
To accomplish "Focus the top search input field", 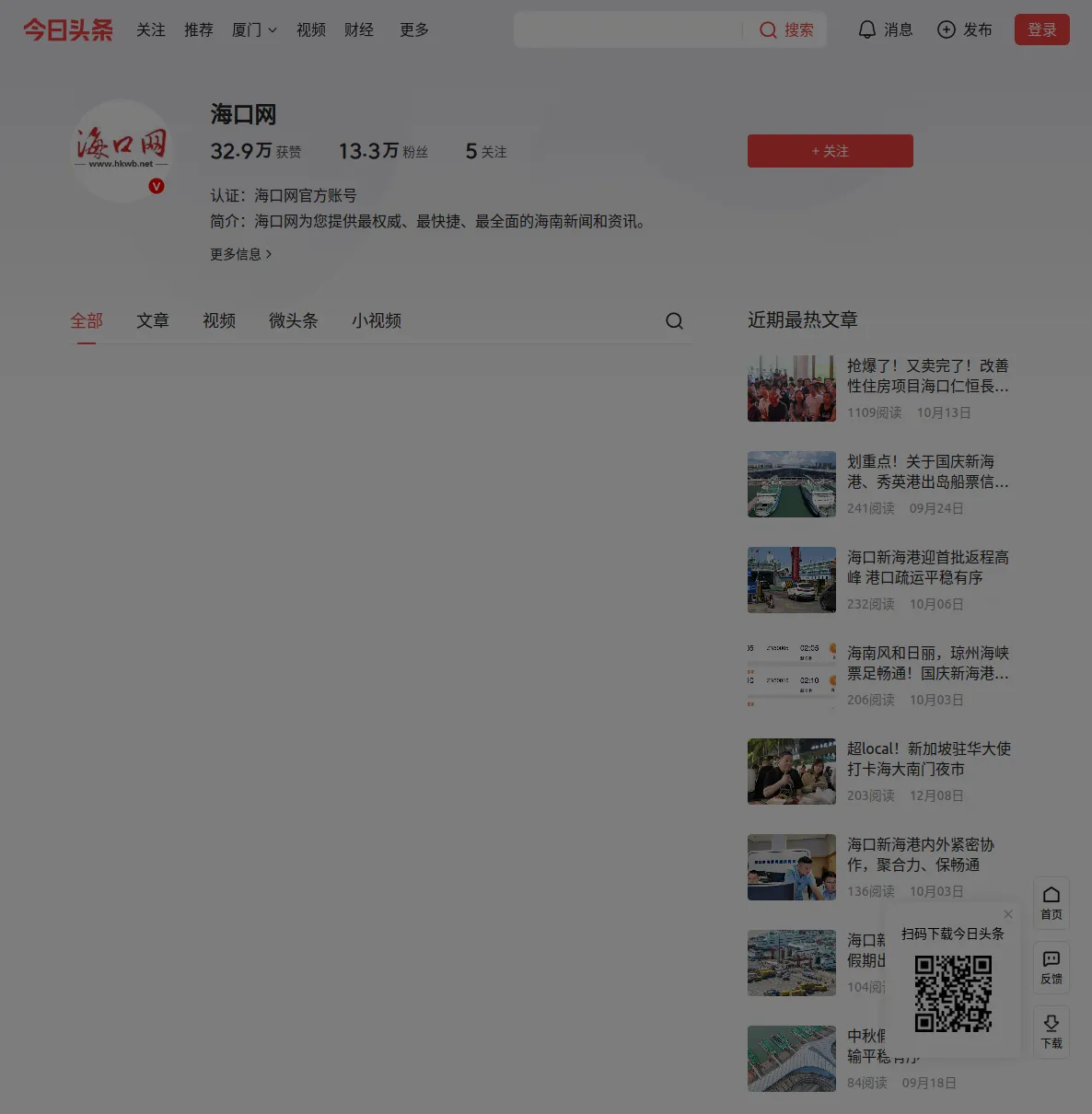I will click(x=628, y=30).
